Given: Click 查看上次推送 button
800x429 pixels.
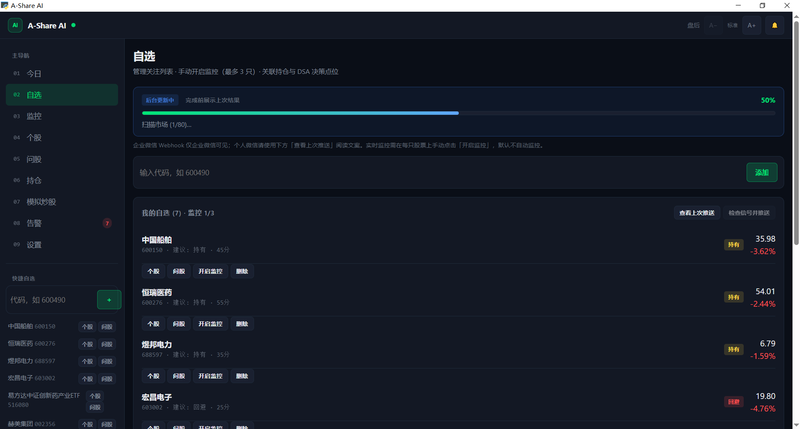Looking at the screenshot, I should [x=697, y=213].
